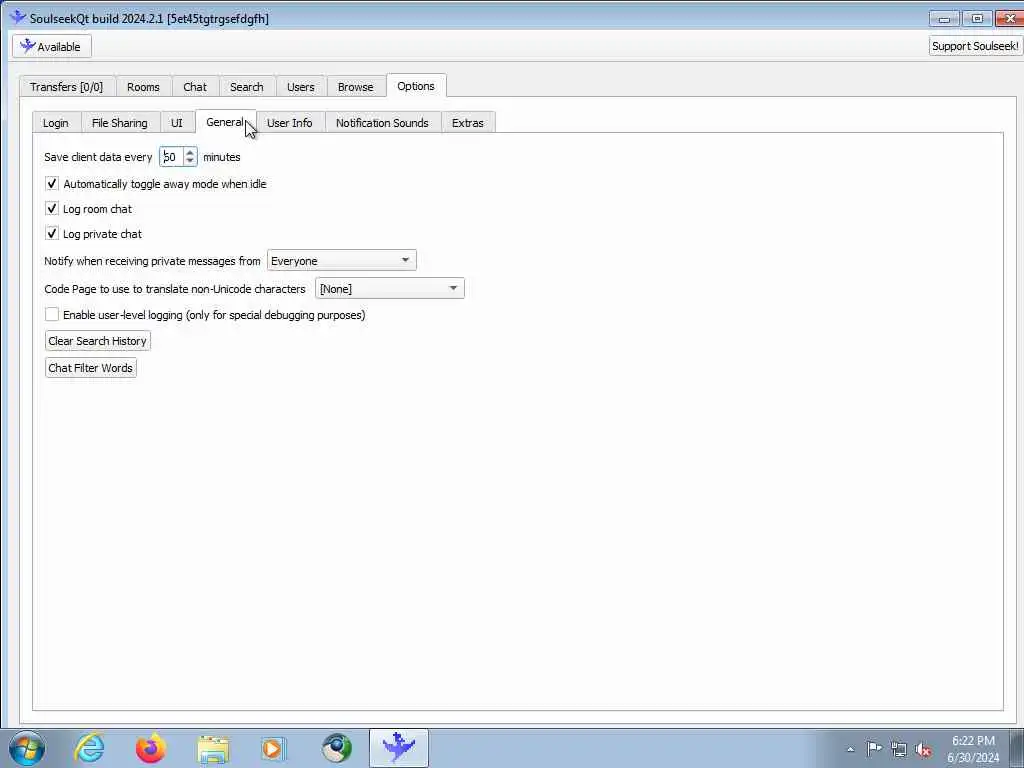The image size is (1024, 768).
Task: Enable user-level logging checkbox
Action: (52, 314)
